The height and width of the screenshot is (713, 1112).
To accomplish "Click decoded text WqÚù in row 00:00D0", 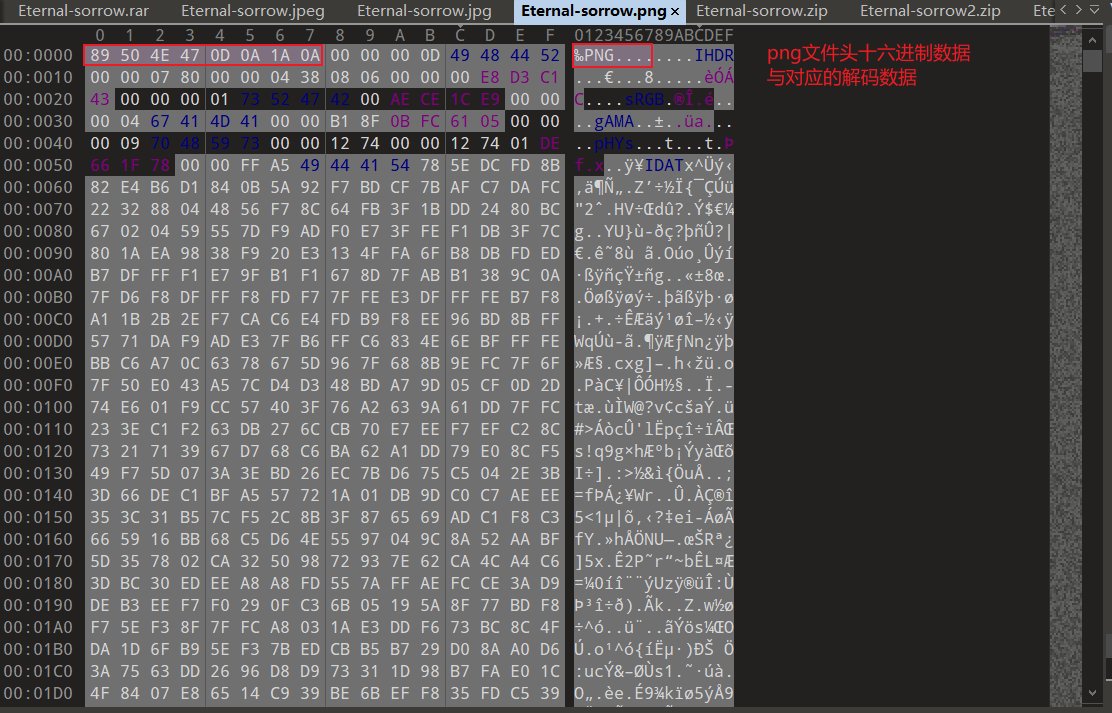I will (x=594, y=341).
